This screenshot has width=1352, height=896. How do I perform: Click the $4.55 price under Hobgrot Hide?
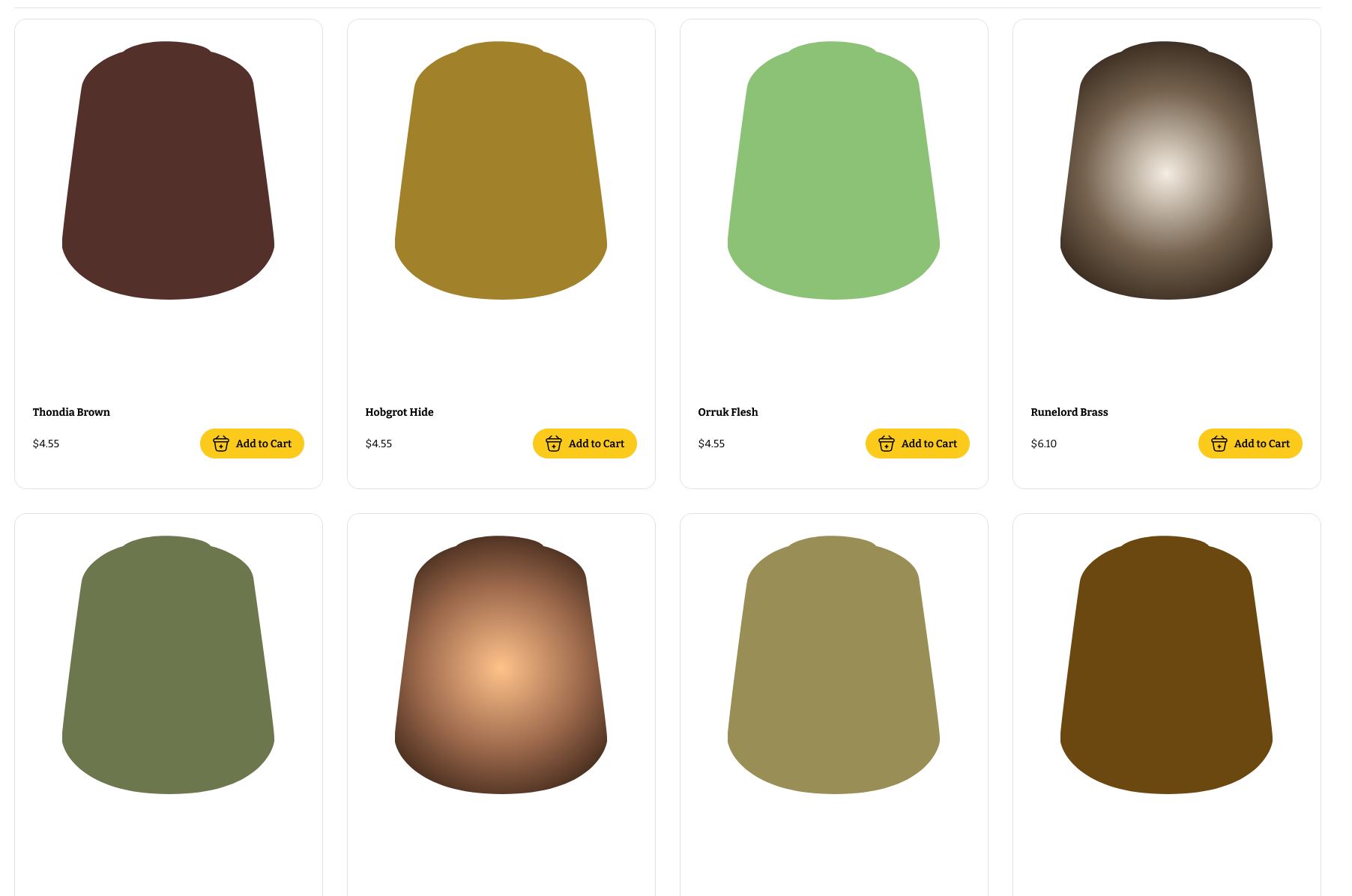[378, 444]
